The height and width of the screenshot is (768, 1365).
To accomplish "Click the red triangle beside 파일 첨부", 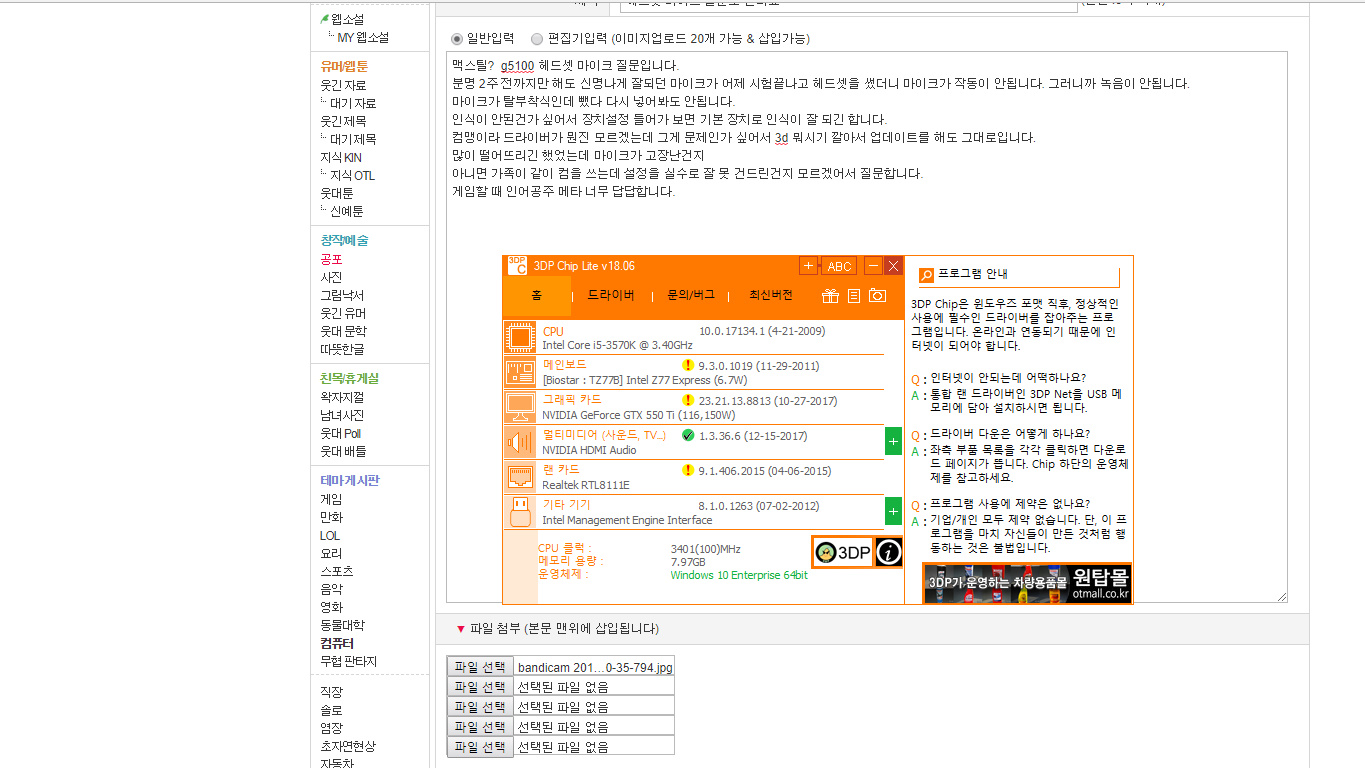I will coord(461,629).
